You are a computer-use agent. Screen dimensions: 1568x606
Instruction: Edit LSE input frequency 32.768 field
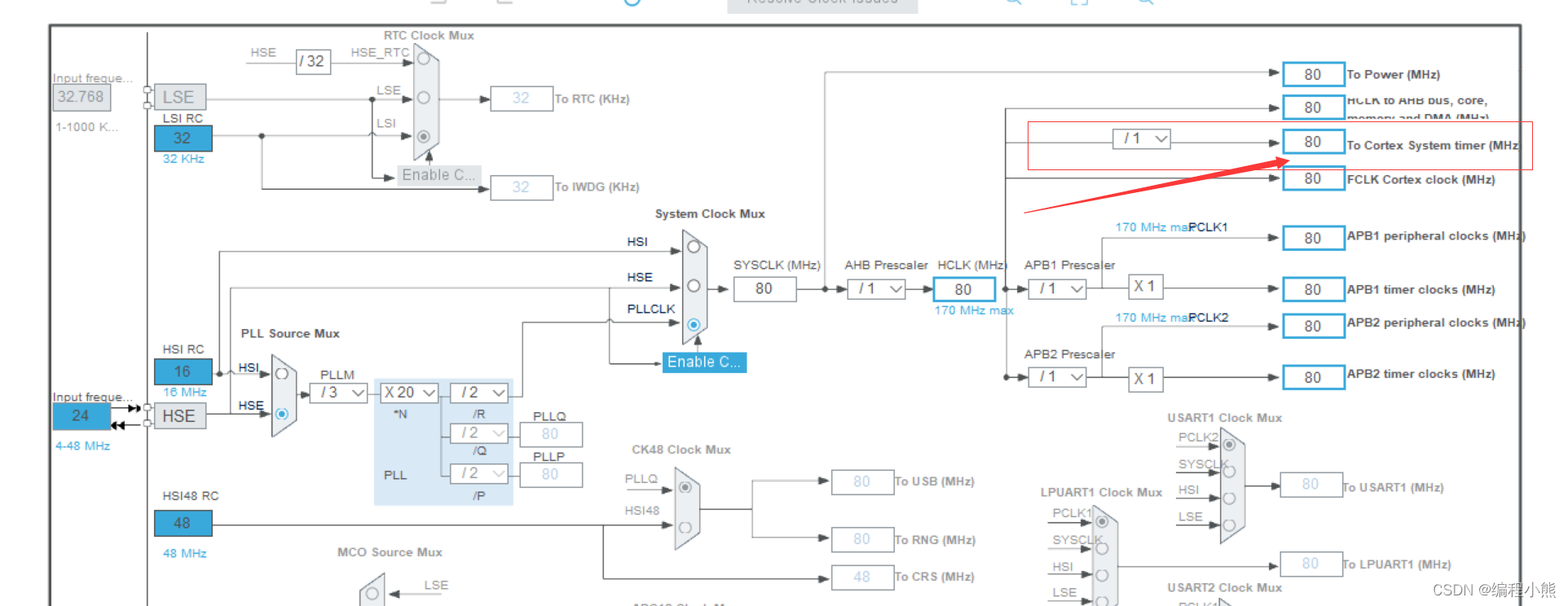click(x=81, y=97)
